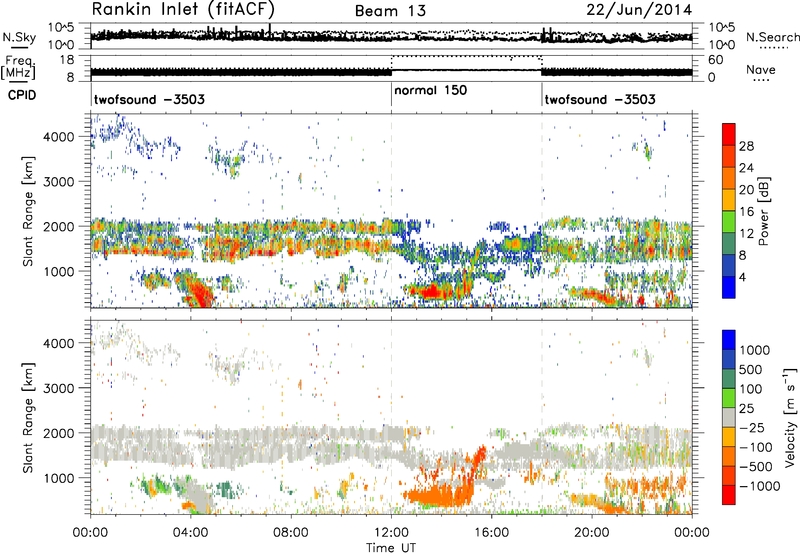Select the "Velocity [m s-1]" colorbar title
Viewport: 800px width, 554px height.
click(790, 417)
